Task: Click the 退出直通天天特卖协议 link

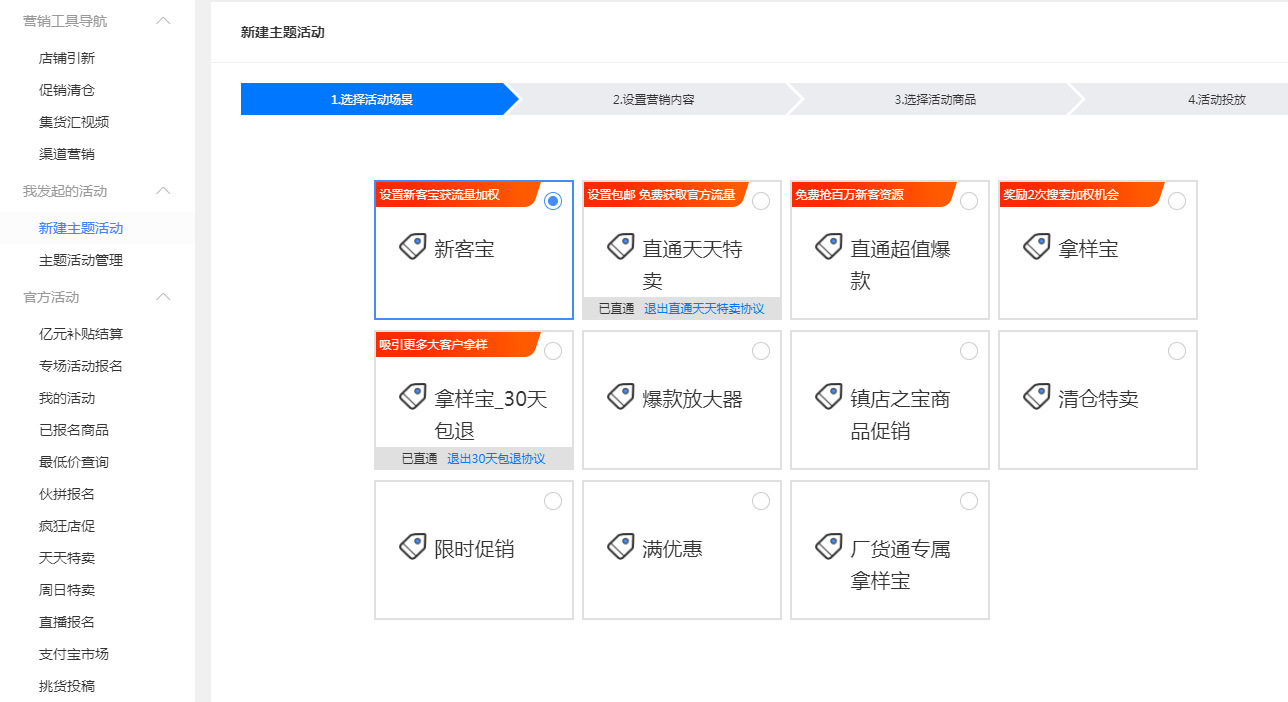Action: click(x=703, y=309)
